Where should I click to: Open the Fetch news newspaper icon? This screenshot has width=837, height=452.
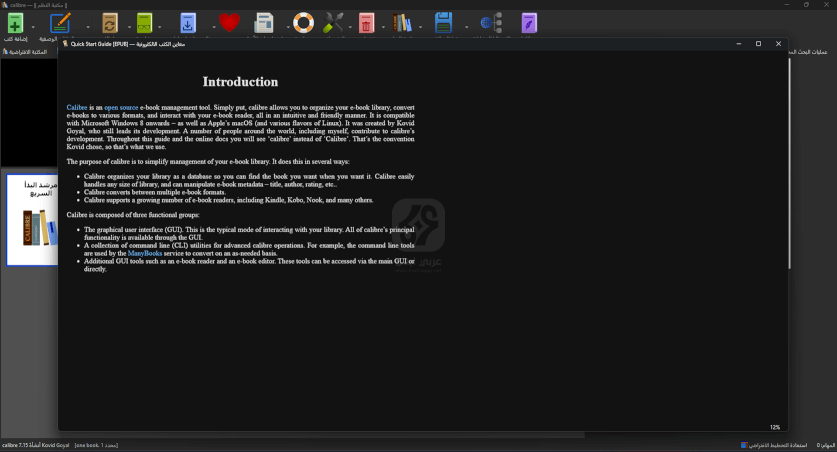click(264, 23)
